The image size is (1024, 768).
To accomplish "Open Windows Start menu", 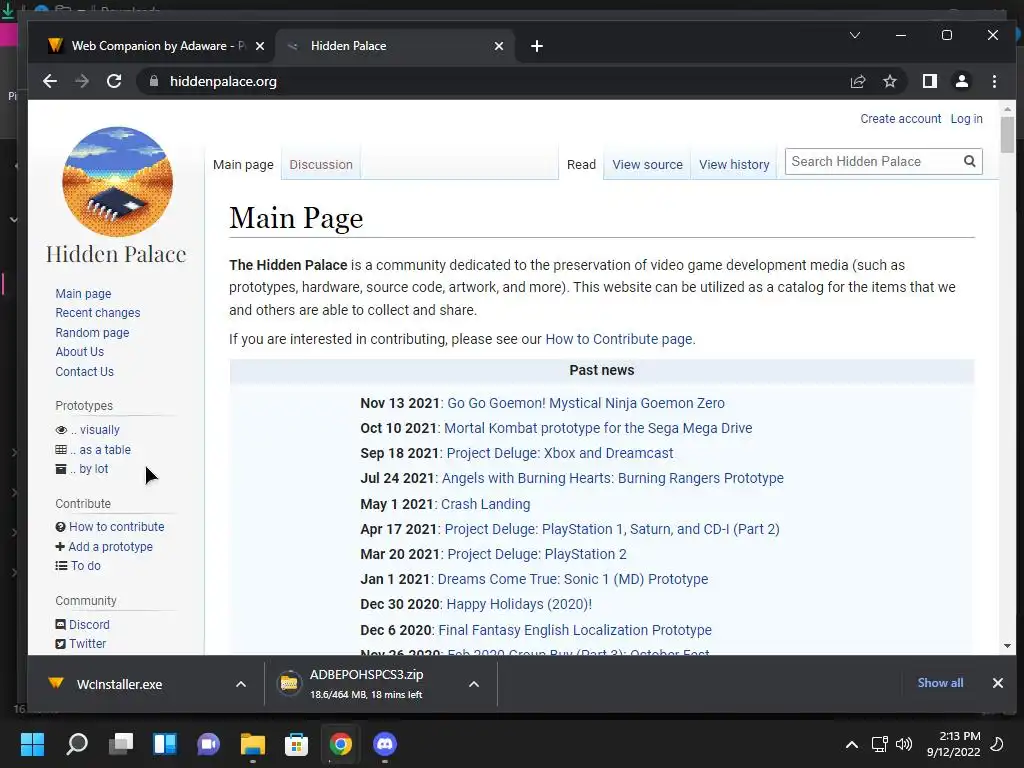I will (x=32, y=744).
